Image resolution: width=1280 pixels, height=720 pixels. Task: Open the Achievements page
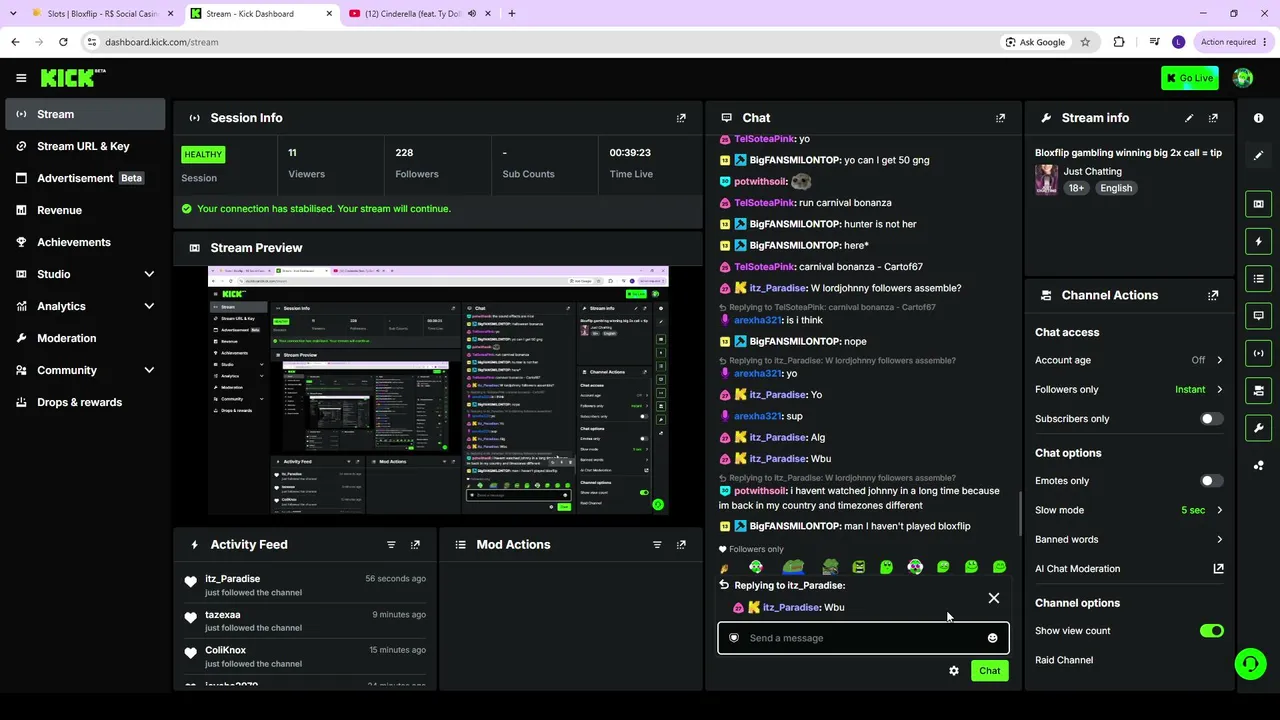click(x=85, y=242)
